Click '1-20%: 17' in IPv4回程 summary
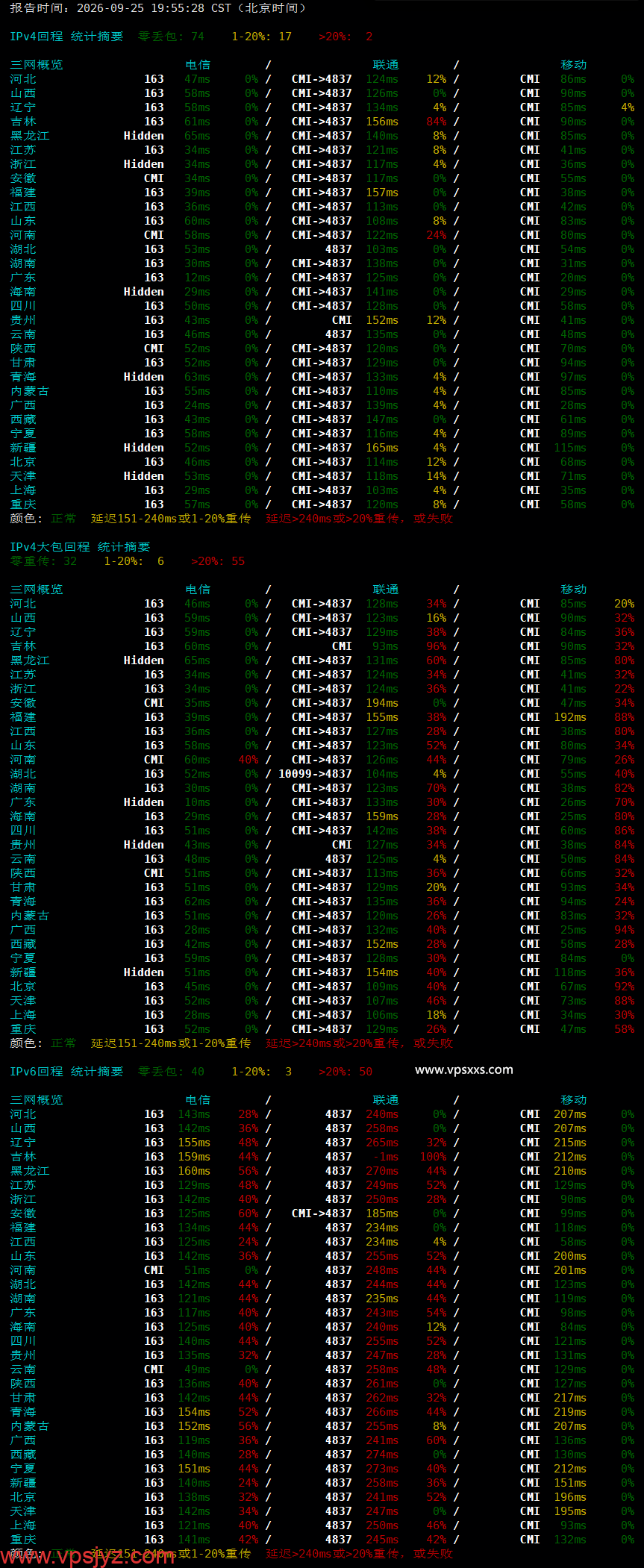 261,37
